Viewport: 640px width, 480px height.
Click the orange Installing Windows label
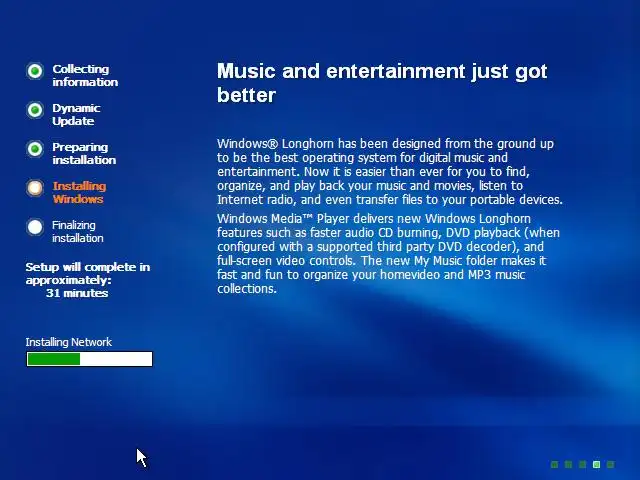coord(79,192)
